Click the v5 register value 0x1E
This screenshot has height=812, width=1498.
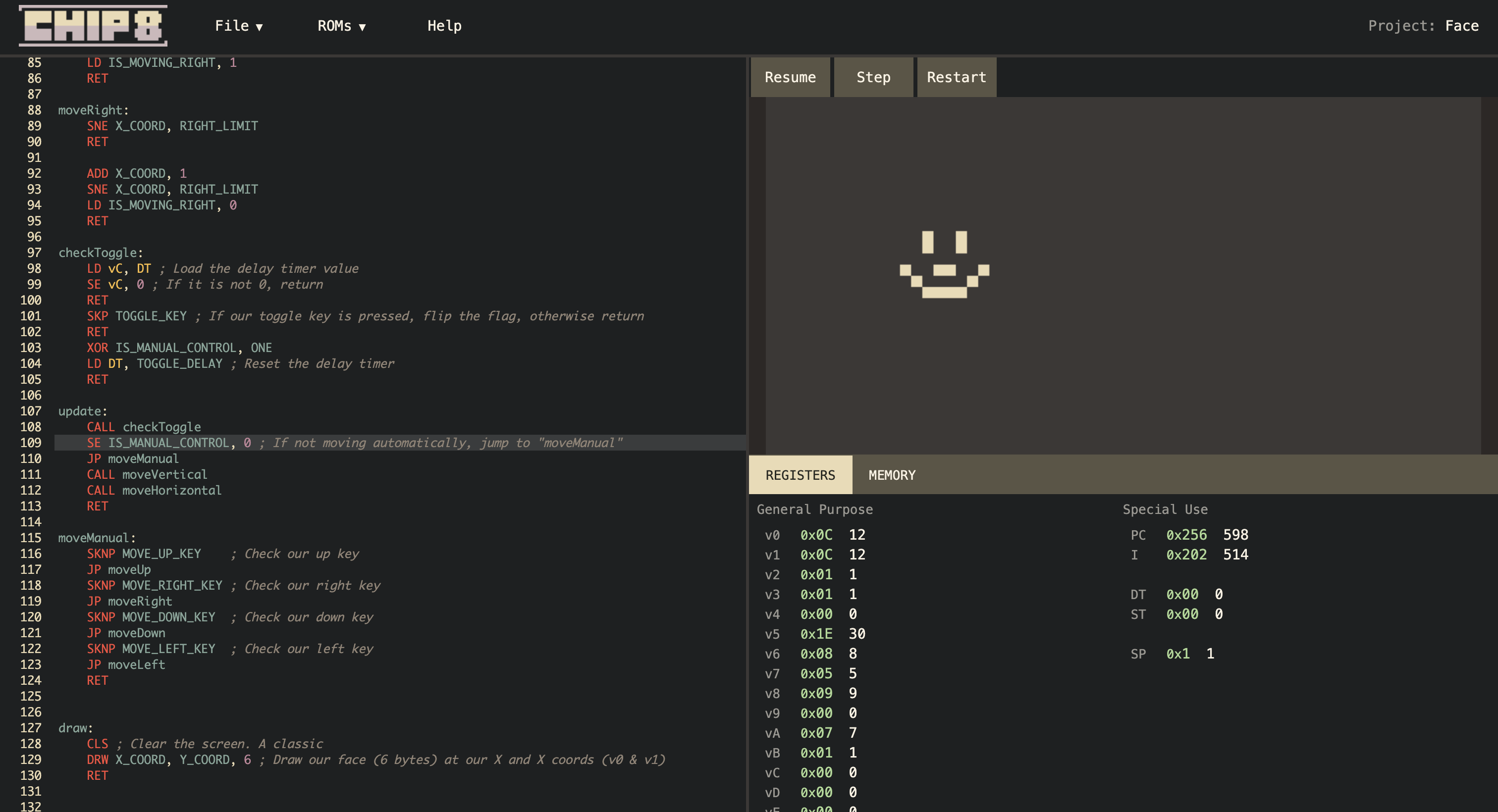click(x=816, y=634)
